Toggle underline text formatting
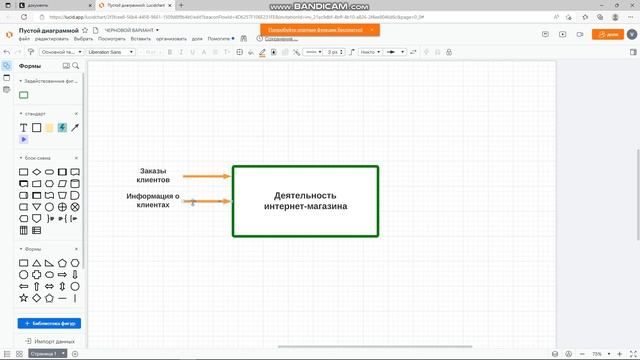The width and height of the screenshot is (640, 360). coord(193,52)
